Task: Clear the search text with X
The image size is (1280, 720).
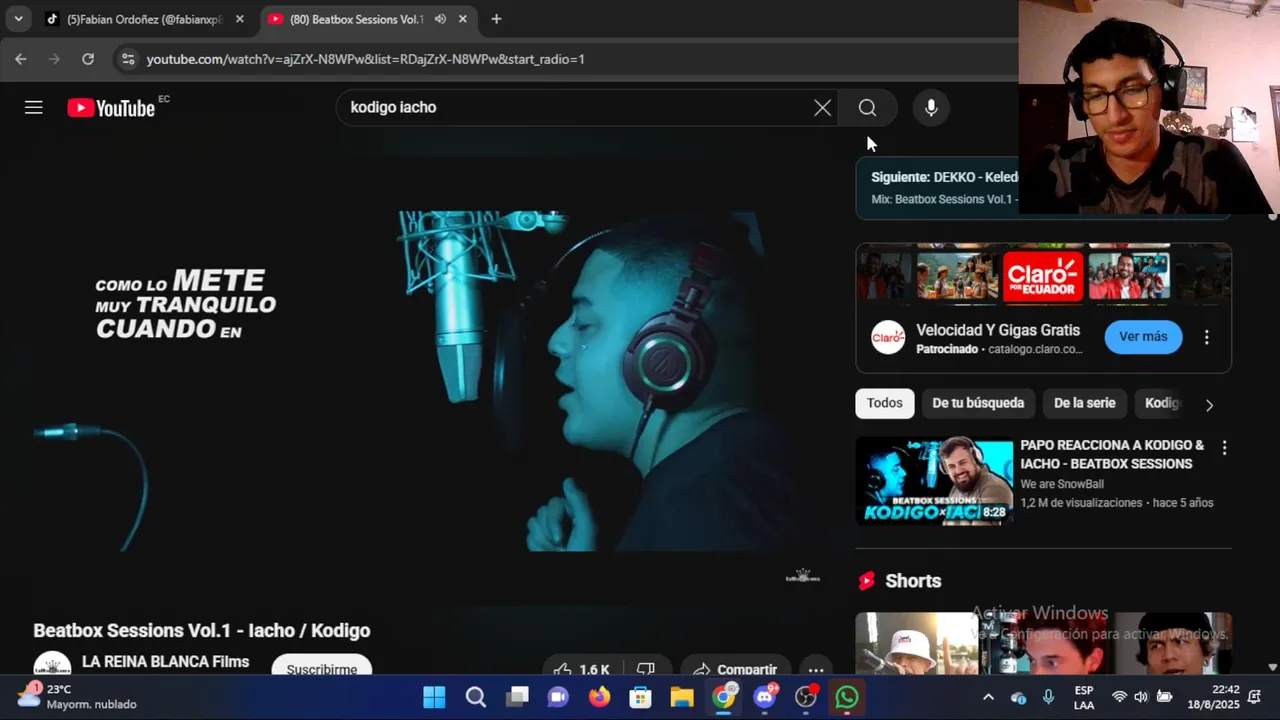Action: point(822,108)
